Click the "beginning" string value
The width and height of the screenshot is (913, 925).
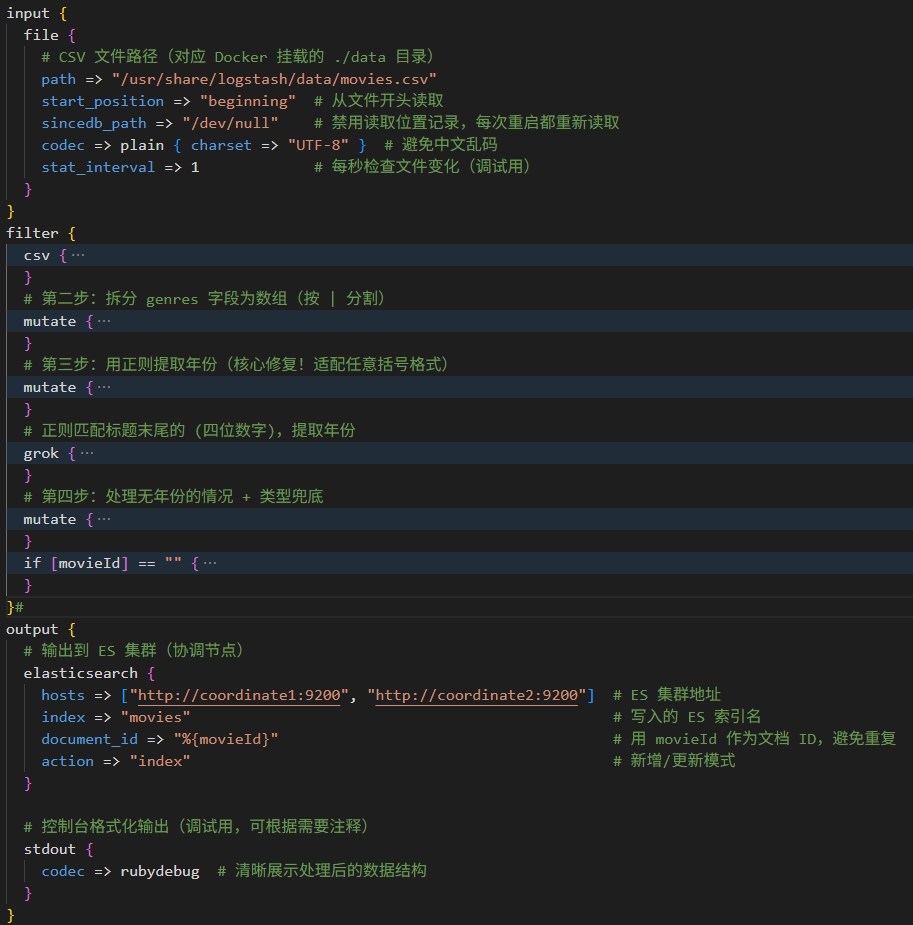pos(248,101)
